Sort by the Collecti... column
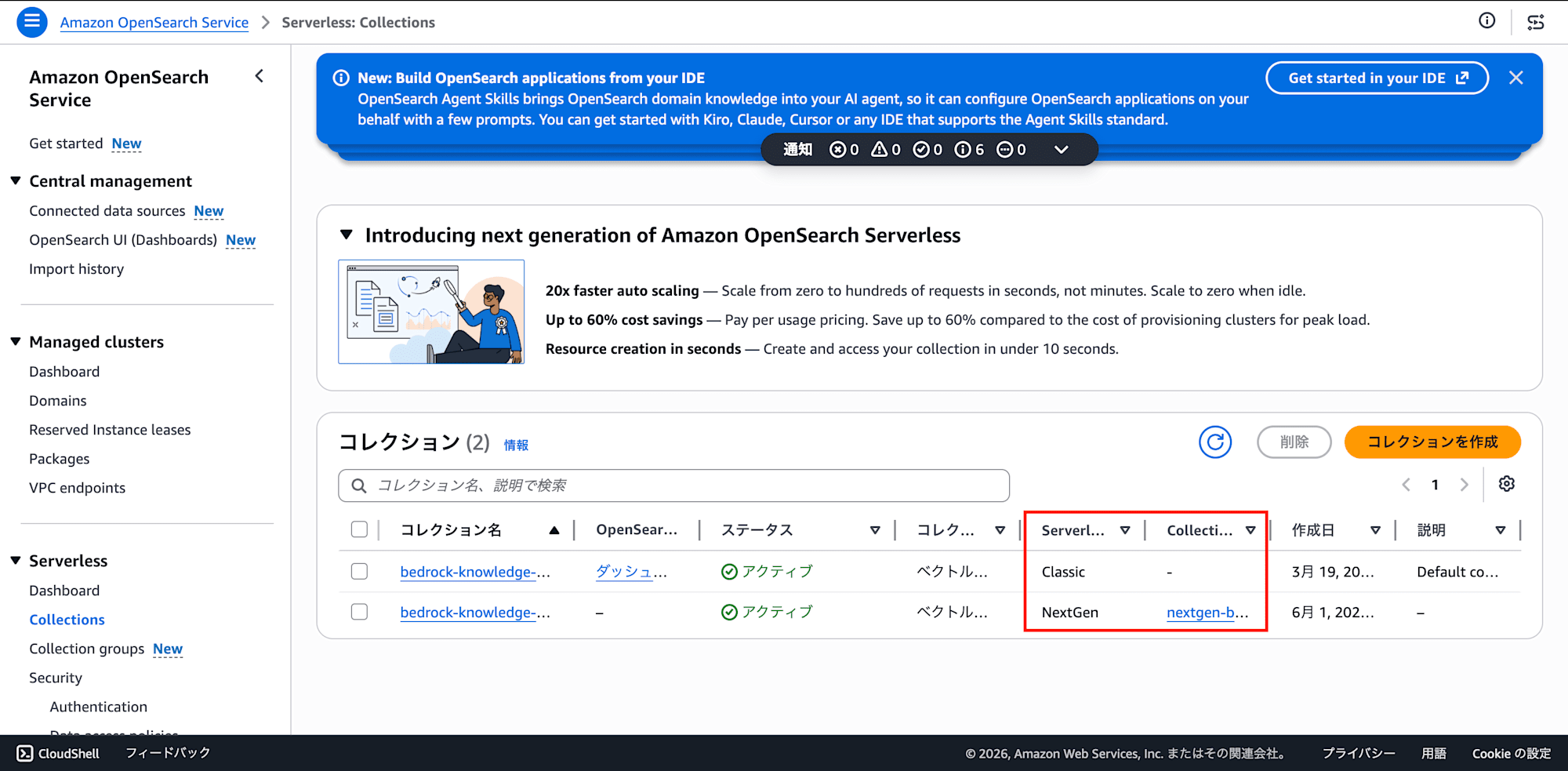The width and height of the screenshot is (1568, 771). (x=1250, y=530)
